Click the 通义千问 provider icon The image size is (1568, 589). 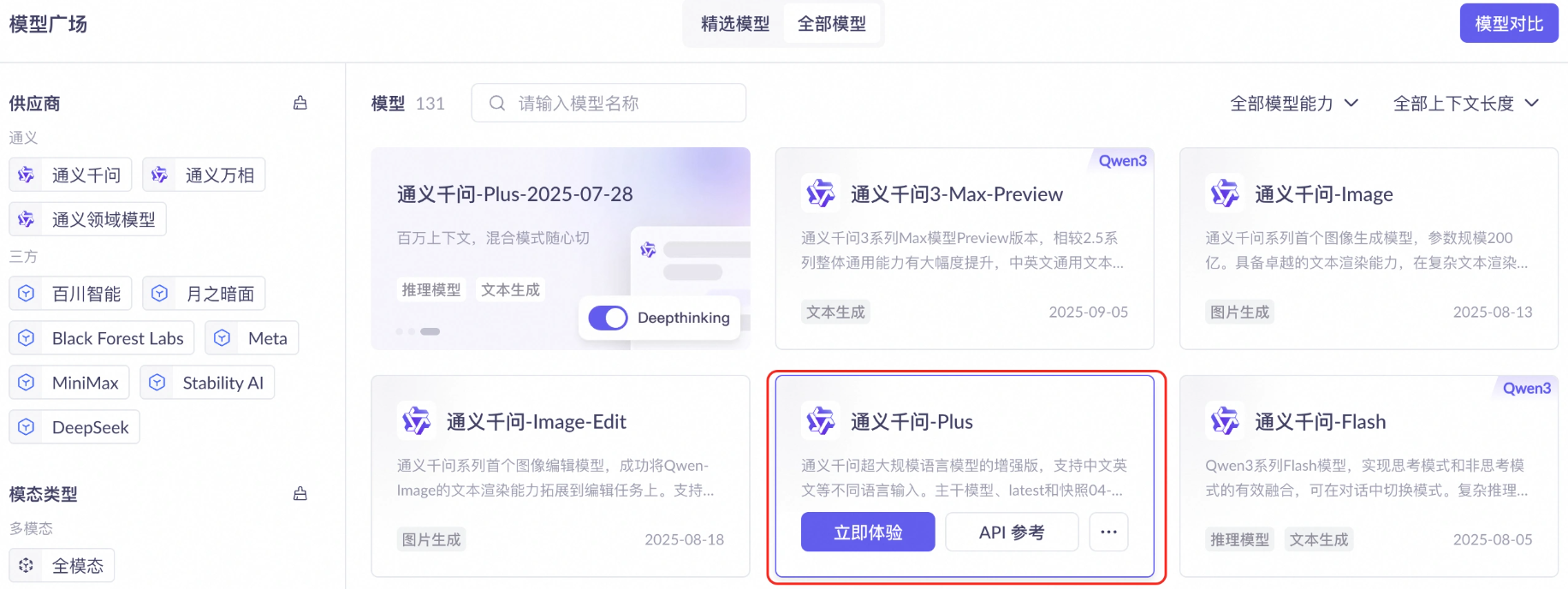point(27,175)
